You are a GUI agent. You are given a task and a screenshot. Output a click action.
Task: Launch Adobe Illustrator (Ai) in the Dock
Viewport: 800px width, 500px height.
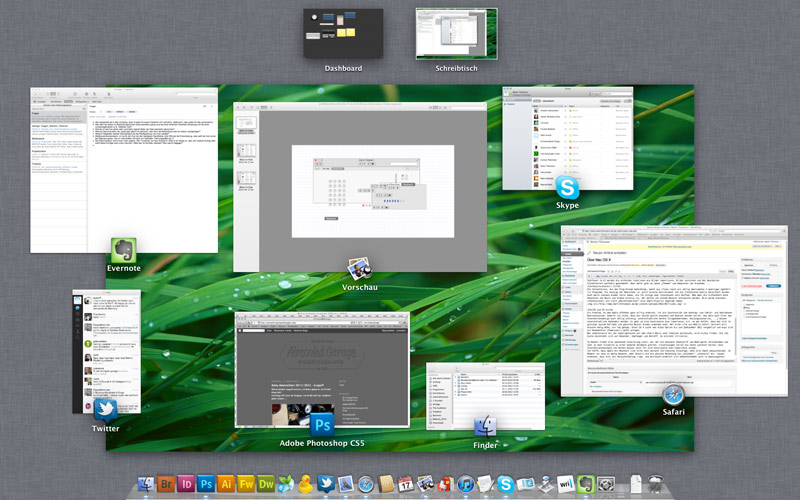tap(226, 484)
